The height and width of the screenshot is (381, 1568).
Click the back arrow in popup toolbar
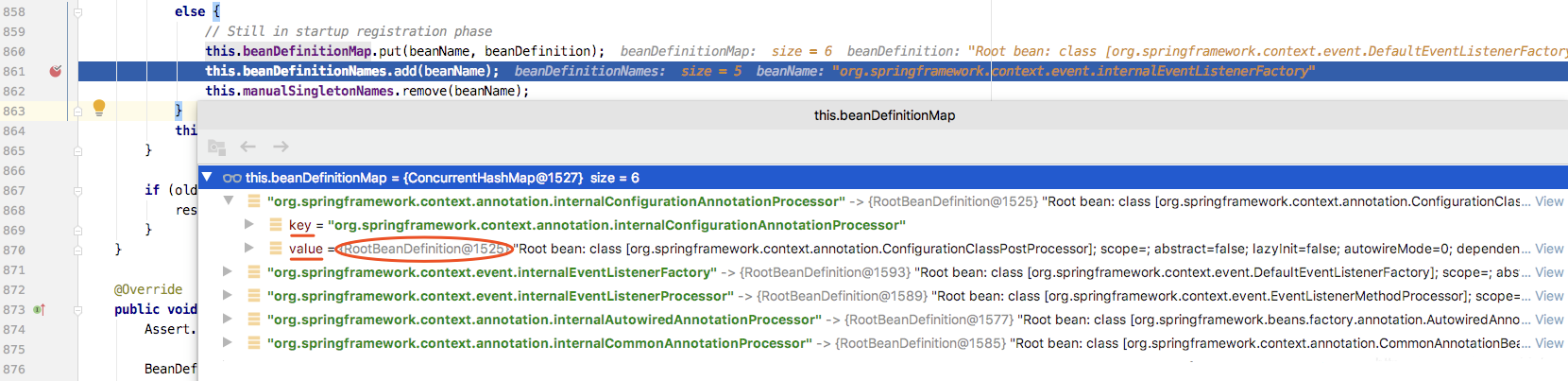click(248, 147)
